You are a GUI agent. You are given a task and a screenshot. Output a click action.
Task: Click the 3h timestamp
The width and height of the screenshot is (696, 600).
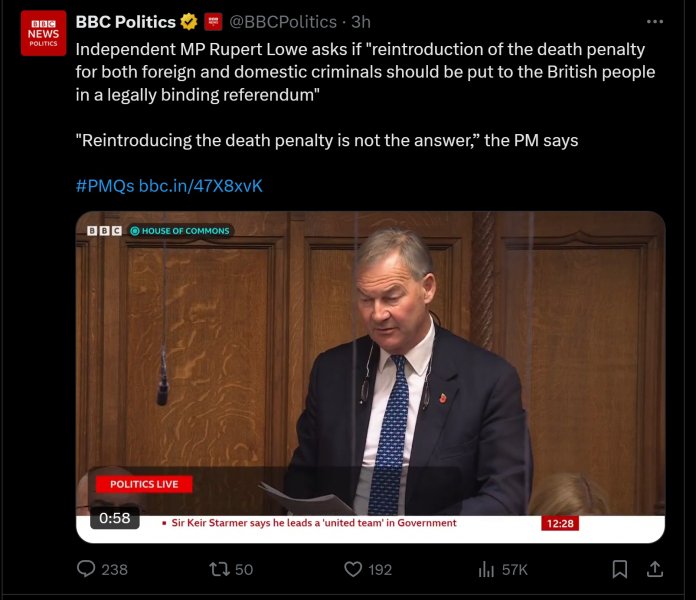tap(361, 22)
